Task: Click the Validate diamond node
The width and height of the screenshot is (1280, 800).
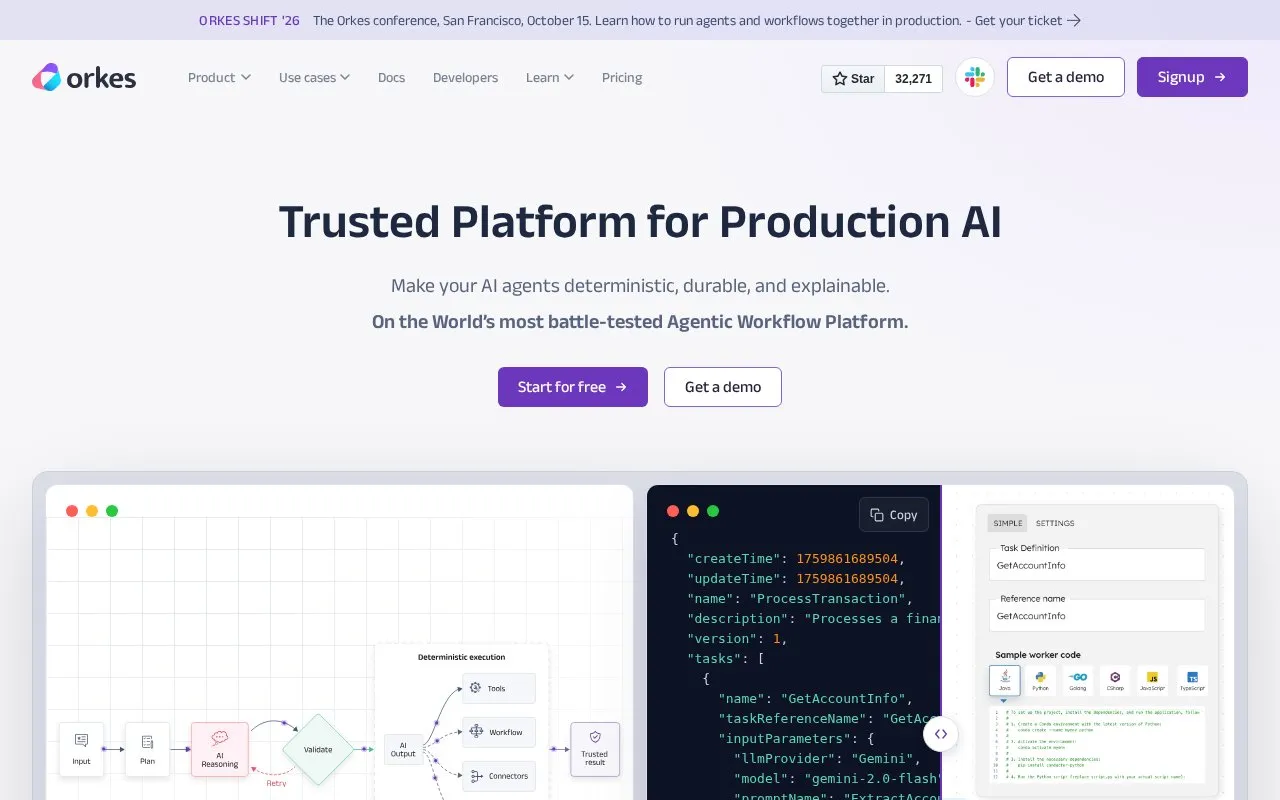Action: [318, 749]
